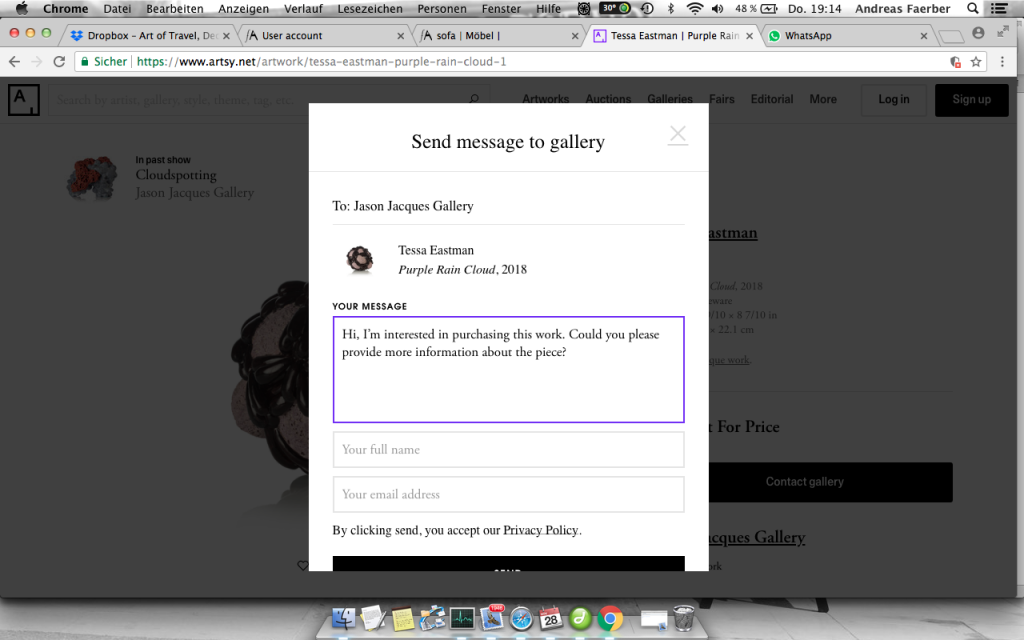Open Safari from the dock
The image size is (1024, 640).
tap(520, 618)
